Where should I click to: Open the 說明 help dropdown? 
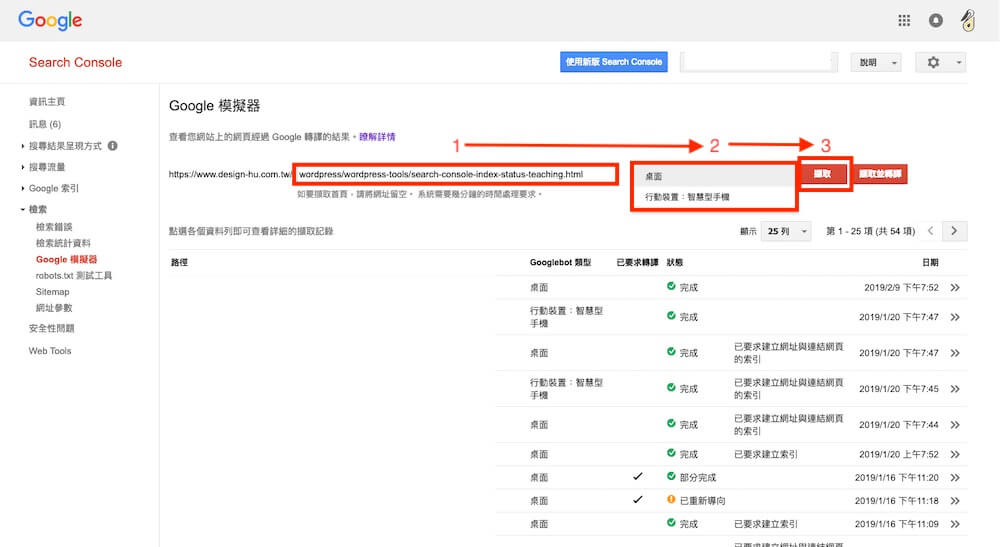875,62
